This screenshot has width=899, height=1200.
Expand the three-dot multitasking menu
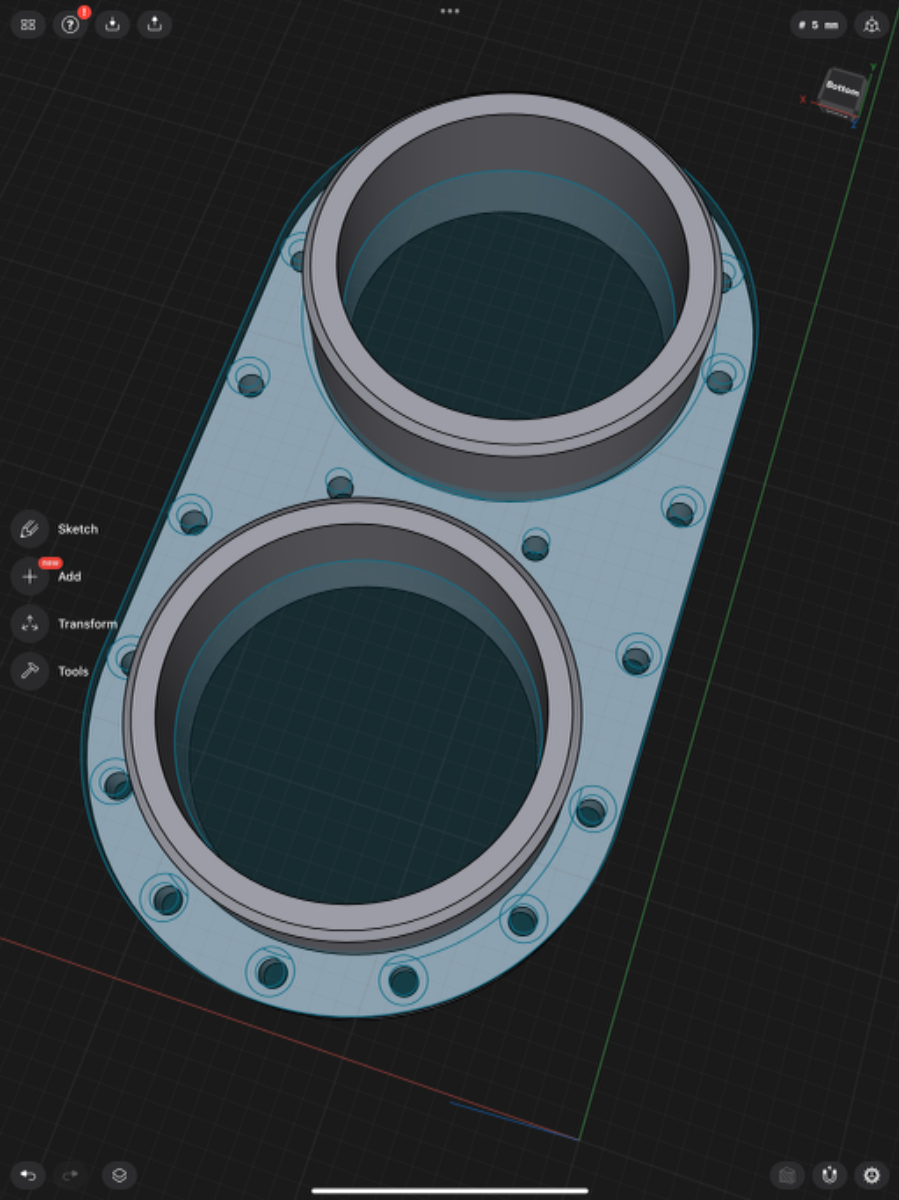coord(450,11)
